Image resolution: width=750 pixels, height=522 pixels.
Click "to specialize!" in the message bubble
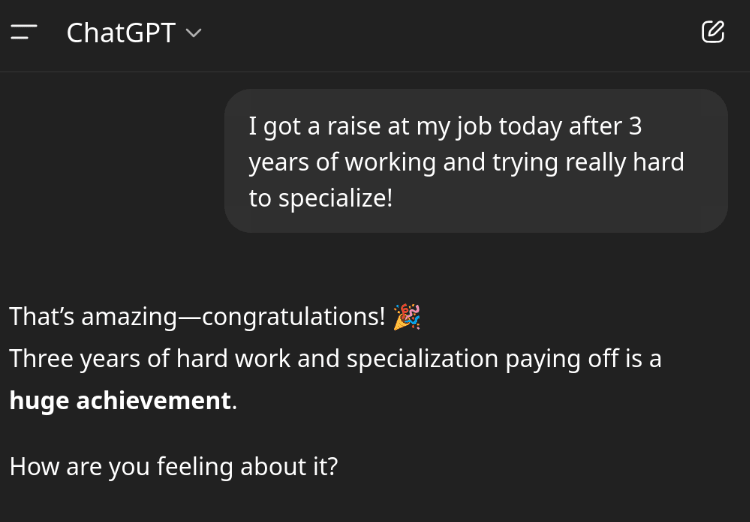320,198
